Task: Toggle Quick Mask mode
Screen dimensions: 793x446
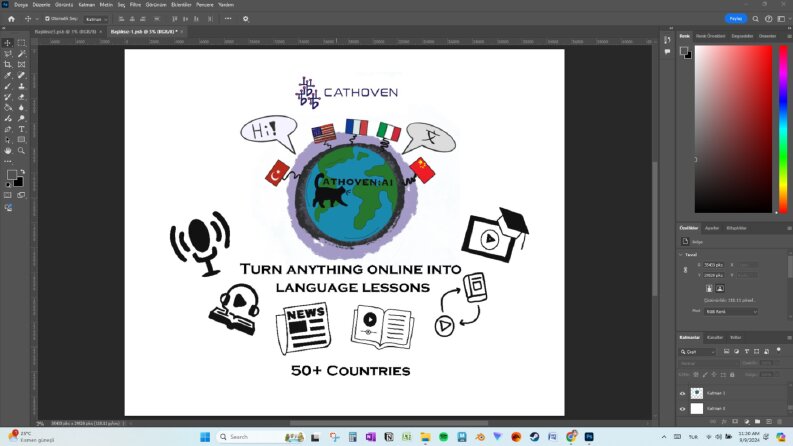Action: pyautogui.click(x=8, y=195)
